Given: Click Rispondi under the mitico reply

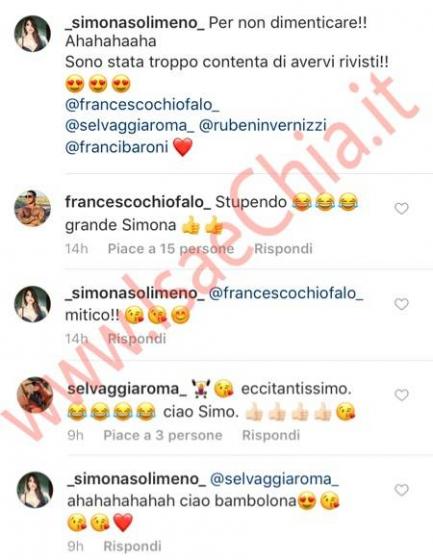Looking at the screenshot, I should coord(137,339).
